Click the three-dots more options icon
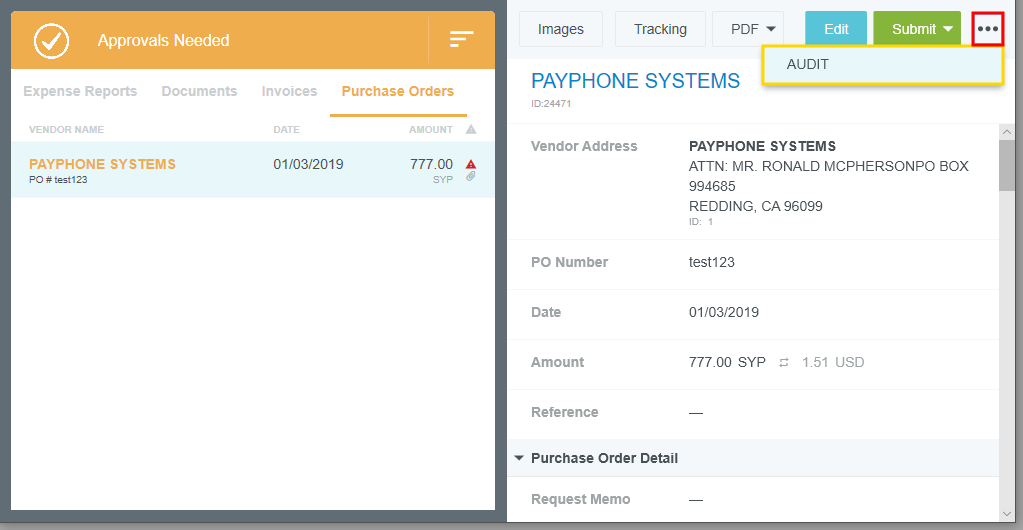Viewport: 1023px width, 530px height. (x=988, y=29)
